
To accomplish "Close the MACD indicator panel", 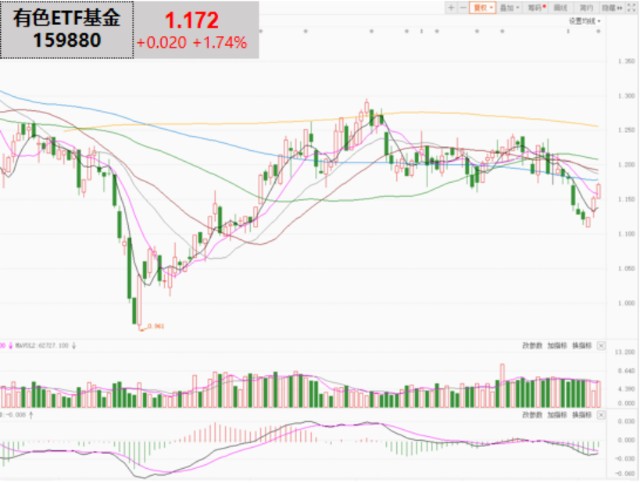I will pyautogui.click(x=601, y=415).
